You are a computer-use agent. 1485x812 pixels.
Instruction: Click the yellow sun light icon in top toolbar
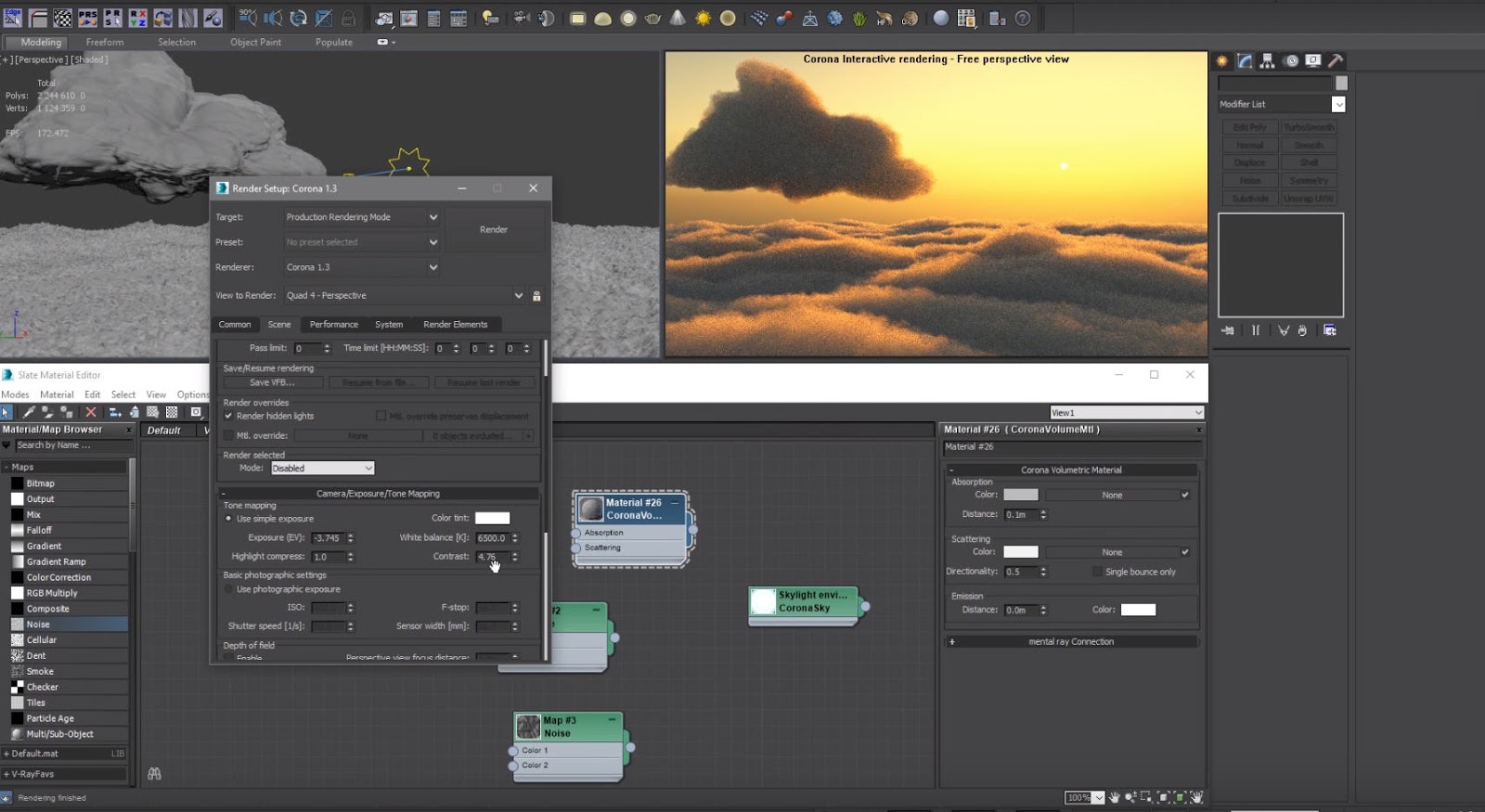[703, 19]
